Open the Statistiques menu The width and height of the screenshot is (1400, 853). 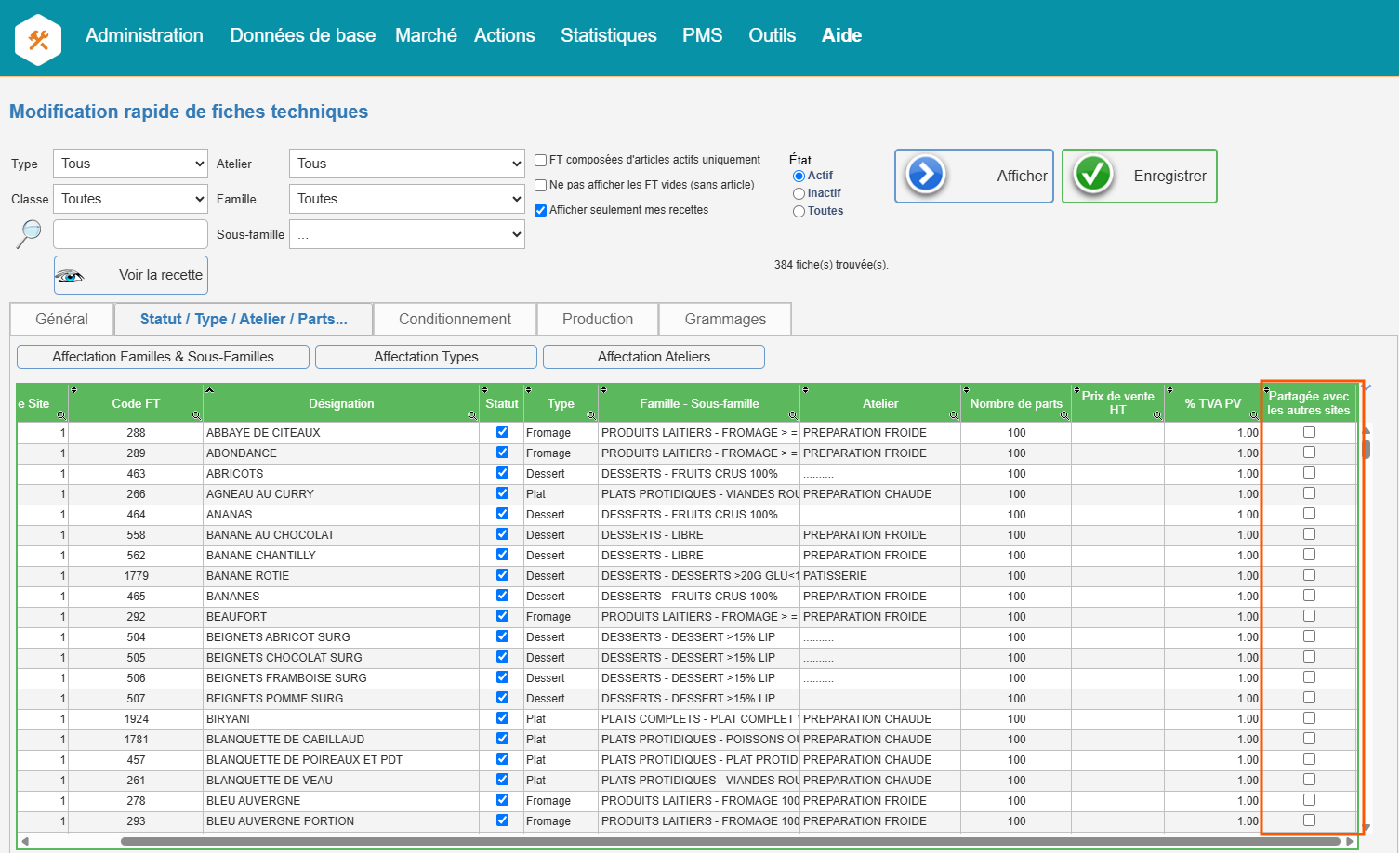click(609, 35)
